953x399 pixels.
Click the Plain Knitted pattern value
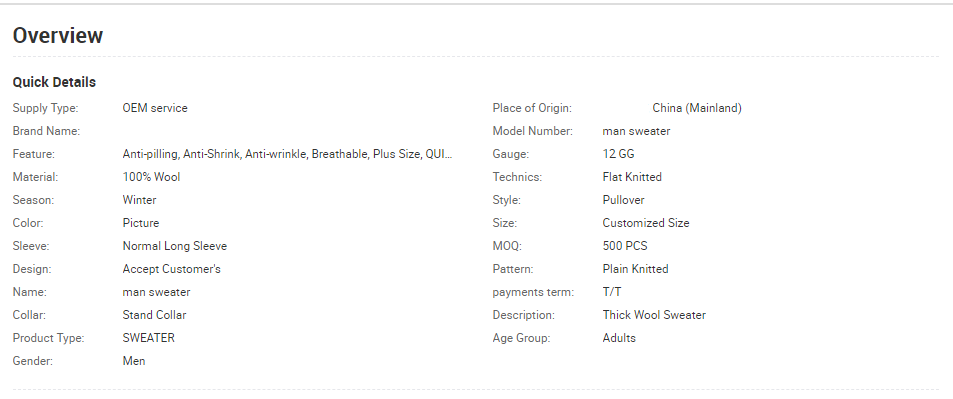tap(635, 269)
